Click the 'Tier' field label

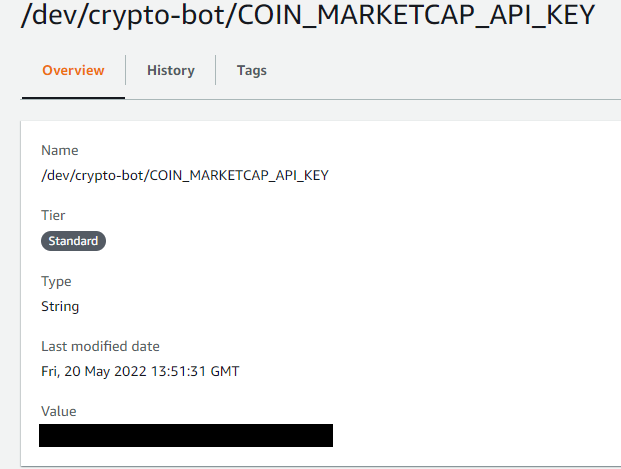tap(53, 215)
